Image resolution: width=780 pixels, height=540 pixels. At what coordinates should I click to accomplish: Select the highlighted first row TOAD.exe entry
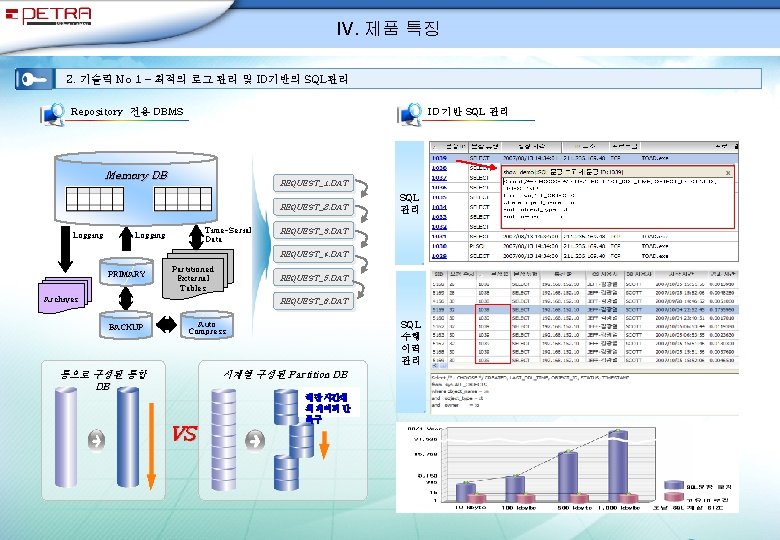655,158
